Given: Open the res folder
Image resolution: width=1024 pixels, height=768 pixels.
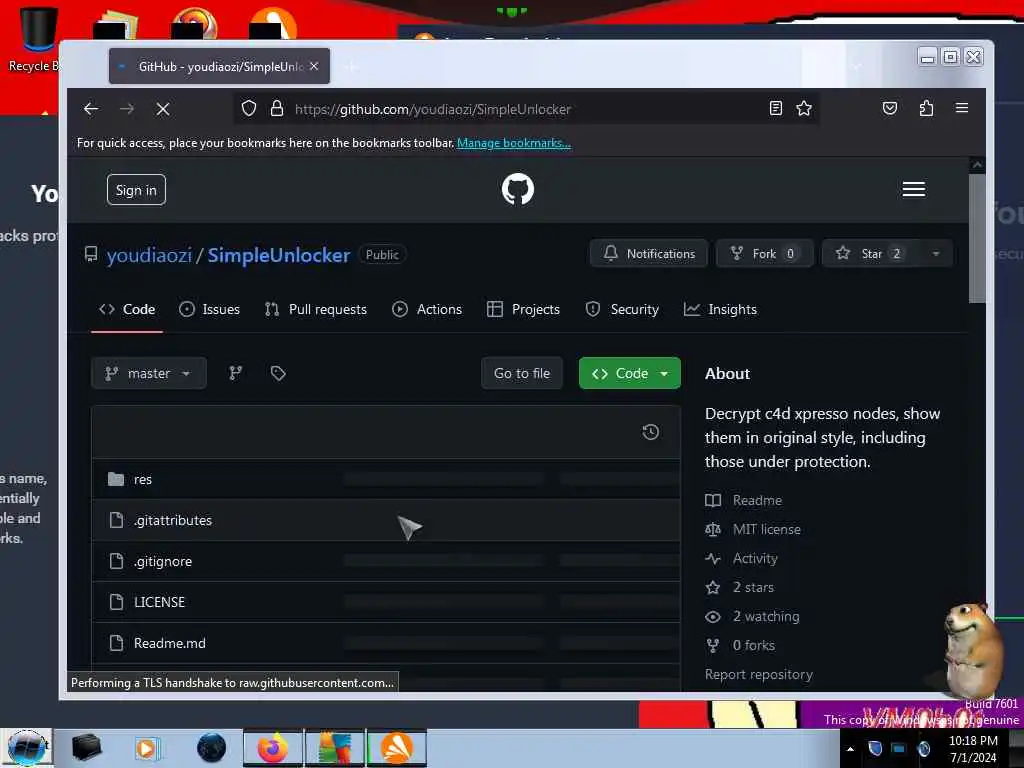Looking at the screenshot, I should point(142,479).
